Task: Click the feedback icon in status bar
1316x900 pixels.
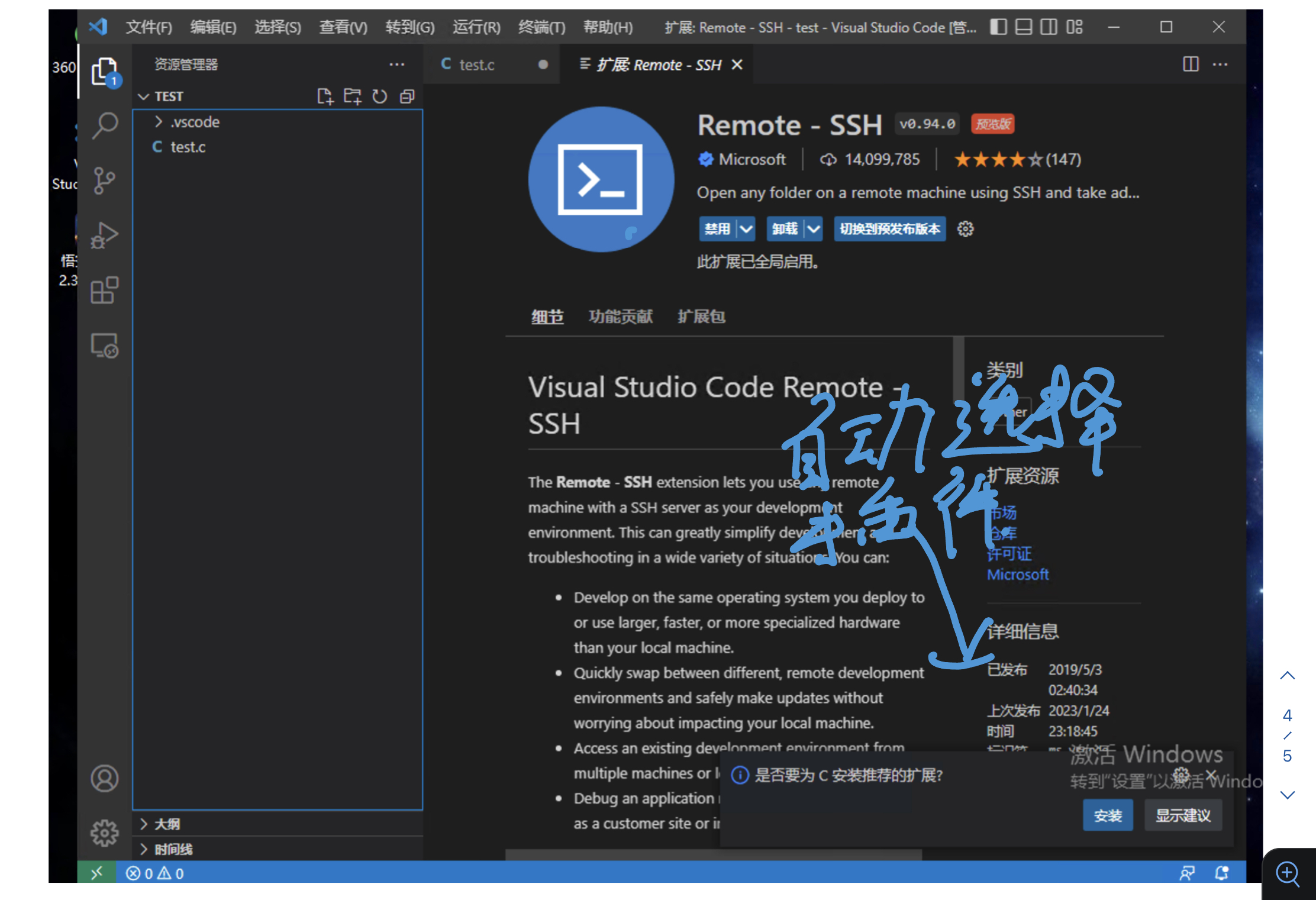Action: [x=1187, y=873]
